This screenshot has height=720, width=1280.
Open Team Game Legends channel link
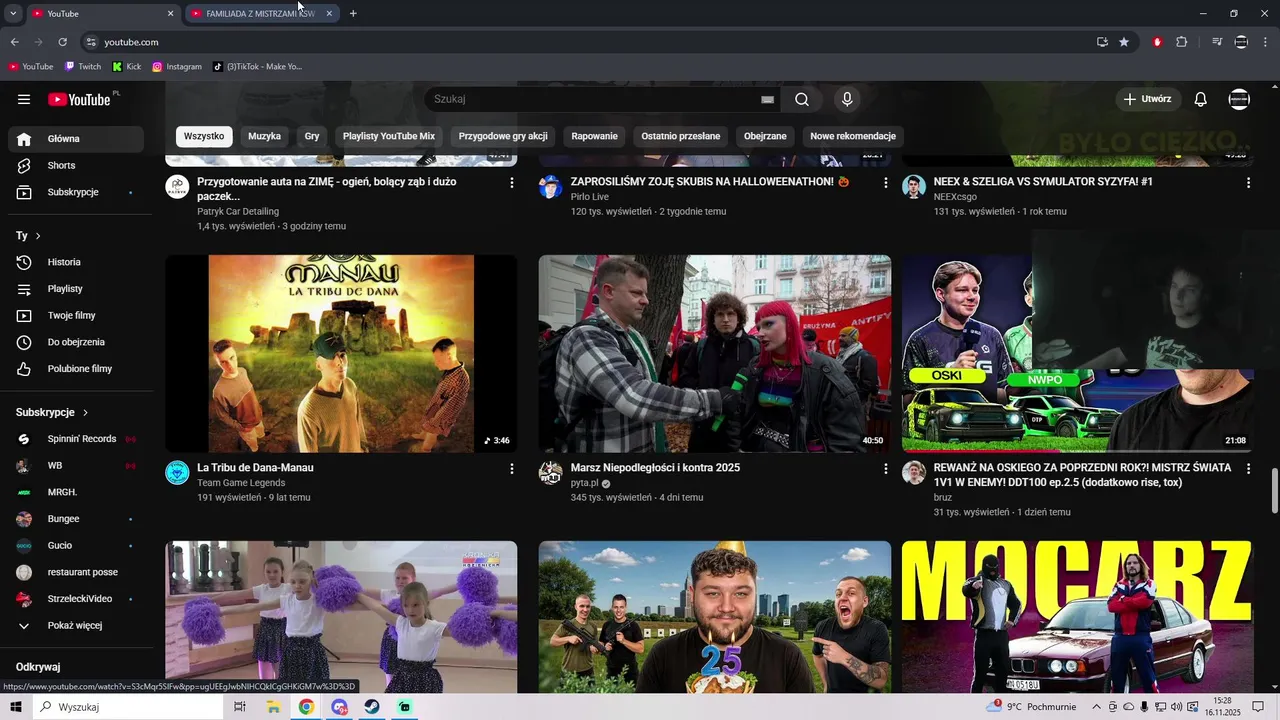pos(241,483)
